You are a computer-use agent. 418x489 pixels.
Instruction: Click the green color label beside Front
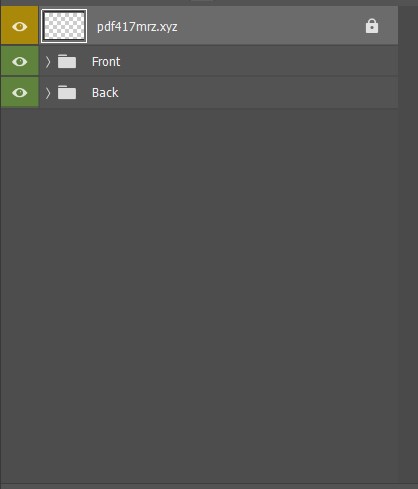[x=19, y=61]
